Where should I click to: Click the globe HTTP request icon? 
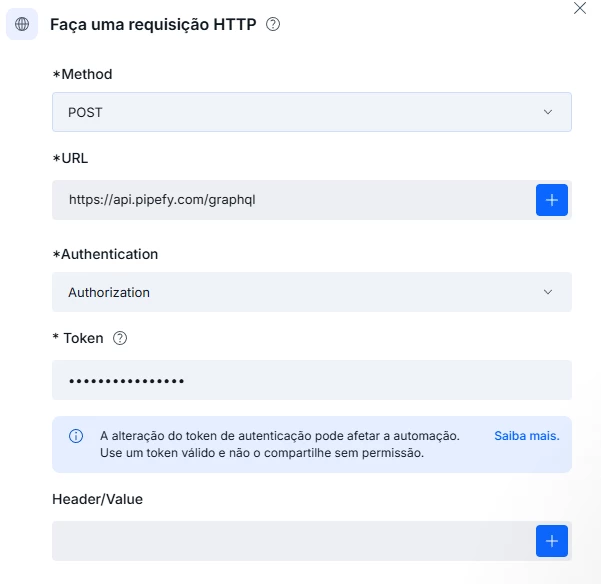[x=22, y=24]
